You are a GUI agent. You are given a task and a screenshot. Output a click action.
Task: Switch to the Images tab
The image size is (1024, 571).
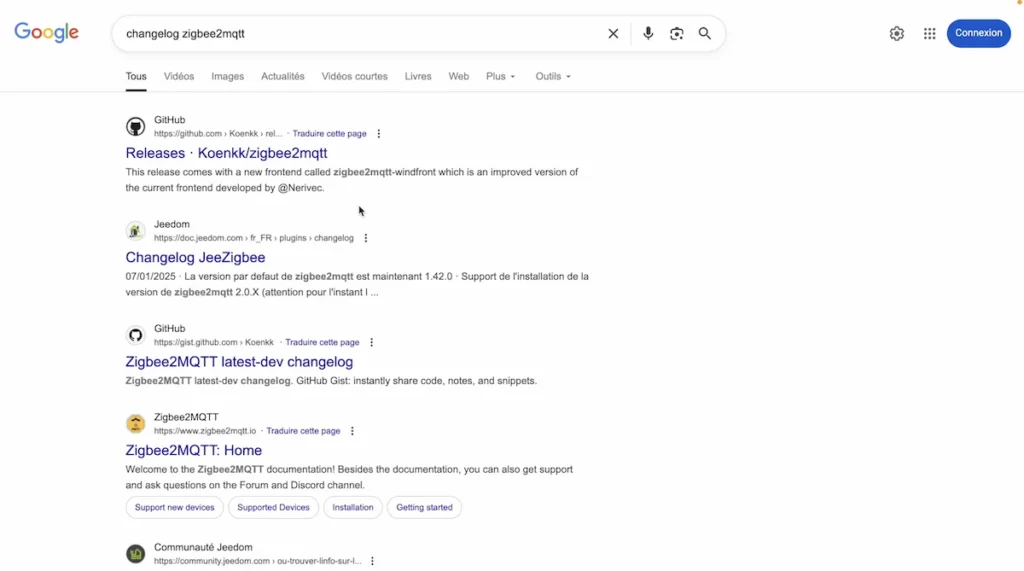click(227, 77)
